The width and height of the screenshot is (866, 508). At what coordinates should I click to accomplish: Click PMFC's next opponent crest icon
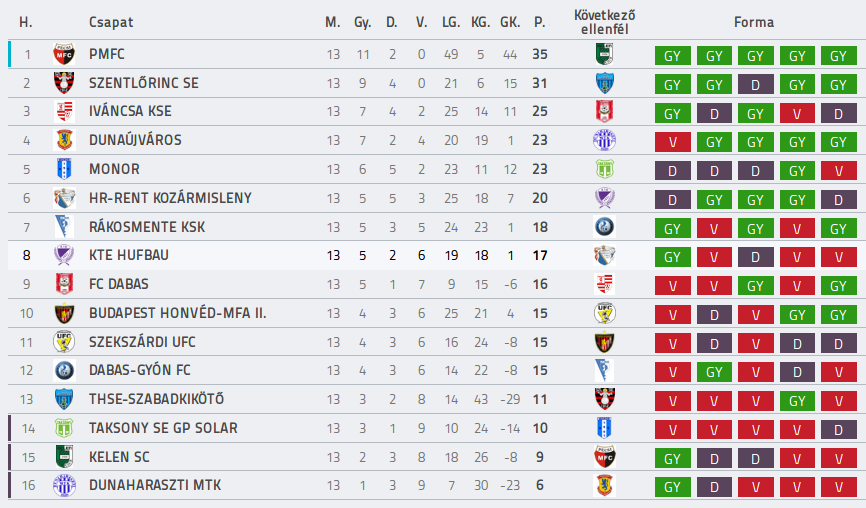pyautogui.click(x=605, y=54)
